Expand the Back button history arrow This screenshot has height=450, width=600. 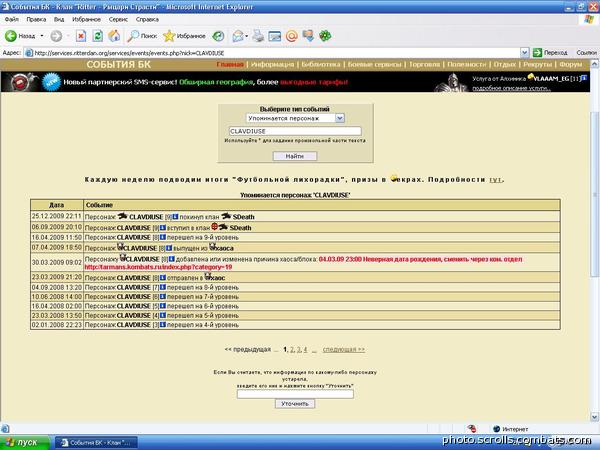42,36
